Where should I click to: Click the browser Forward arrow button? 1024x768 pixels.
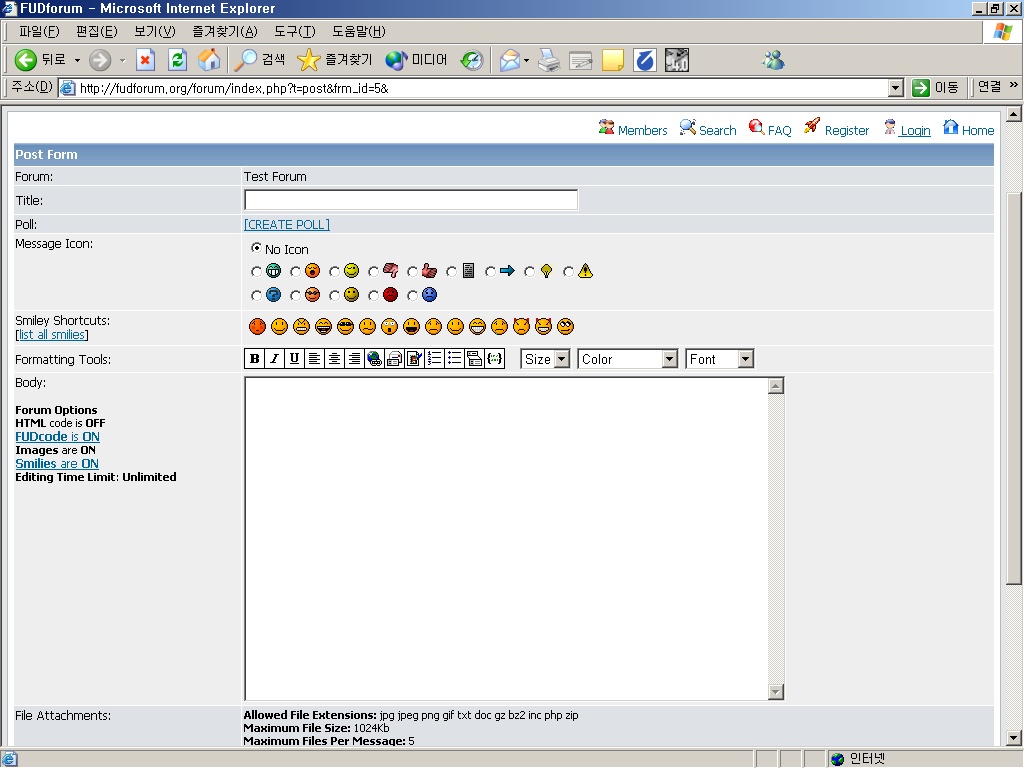point(100,60)
